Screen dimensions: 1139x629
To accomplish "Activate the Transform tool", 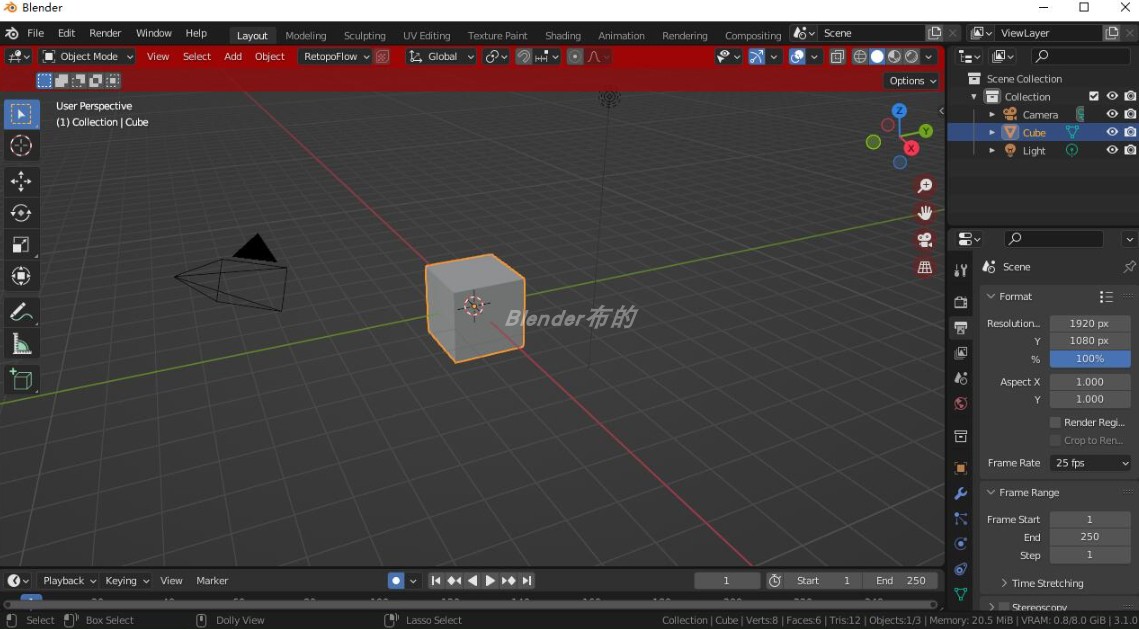I will [x=21, y=276].
